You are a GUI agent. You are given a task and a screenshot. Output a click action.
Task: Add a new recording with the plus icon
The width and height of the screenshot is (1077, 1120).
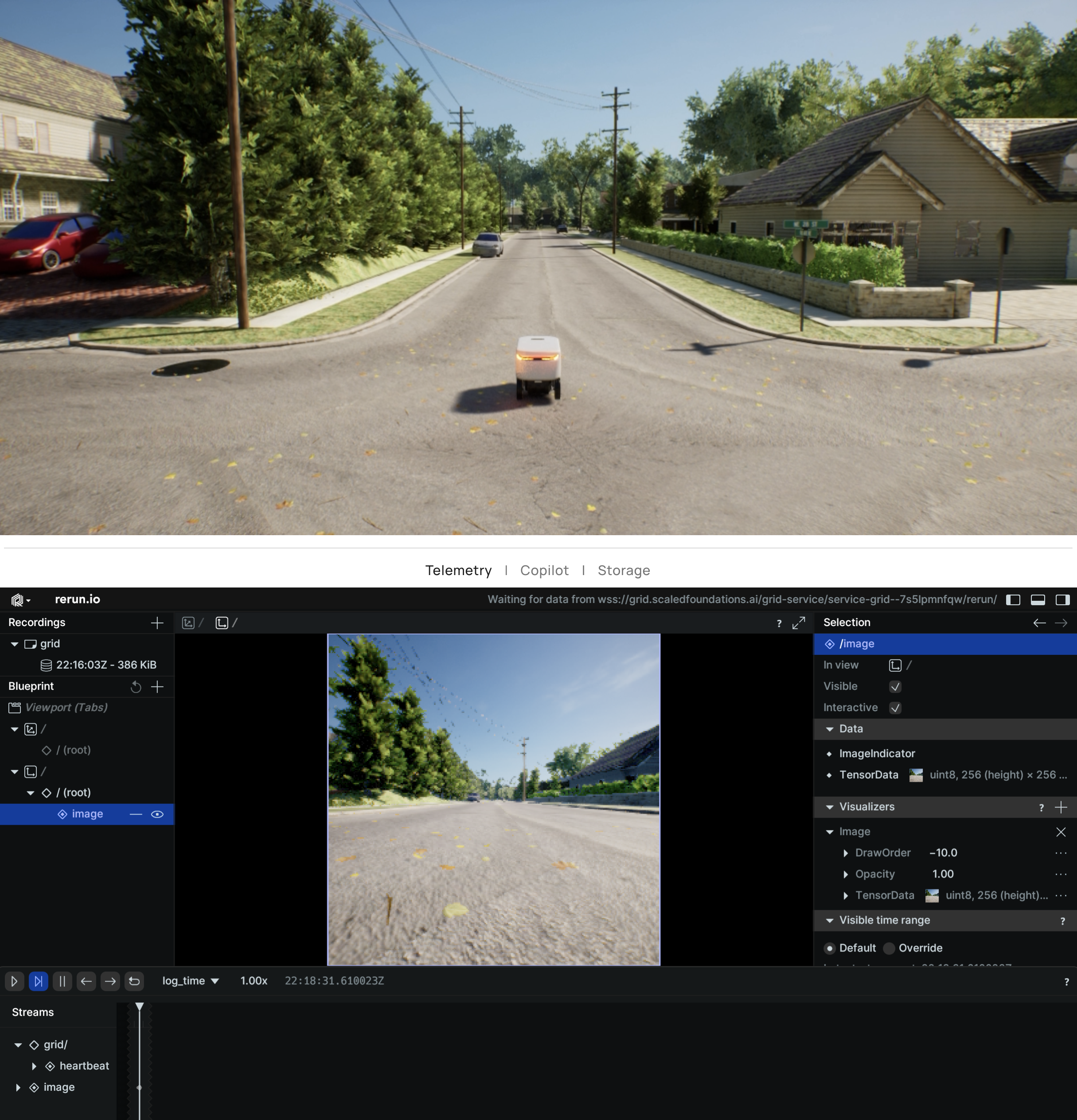(157, 623)
